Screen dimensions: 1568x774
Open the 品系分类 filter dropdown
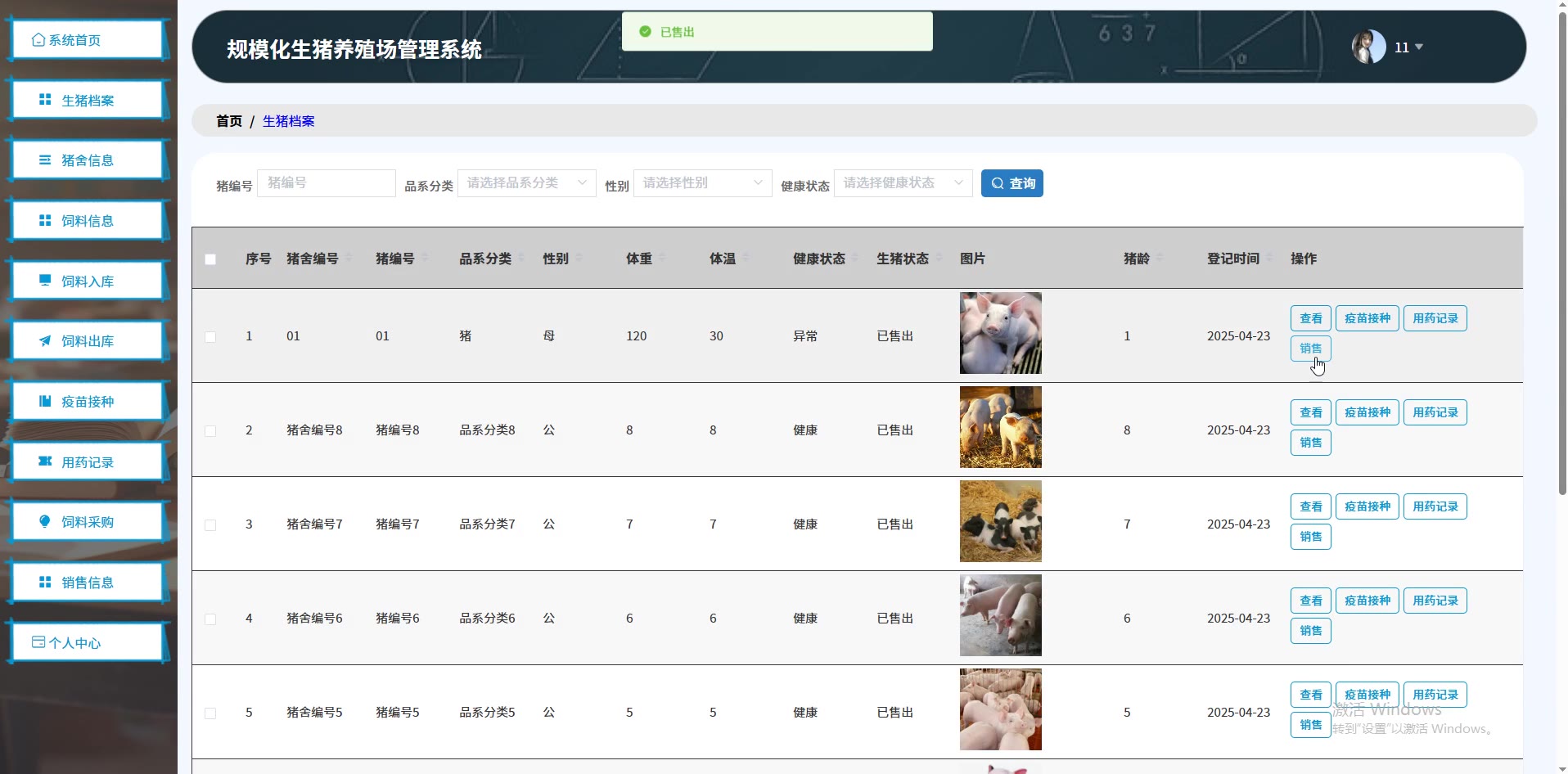[x=527, y=183]
